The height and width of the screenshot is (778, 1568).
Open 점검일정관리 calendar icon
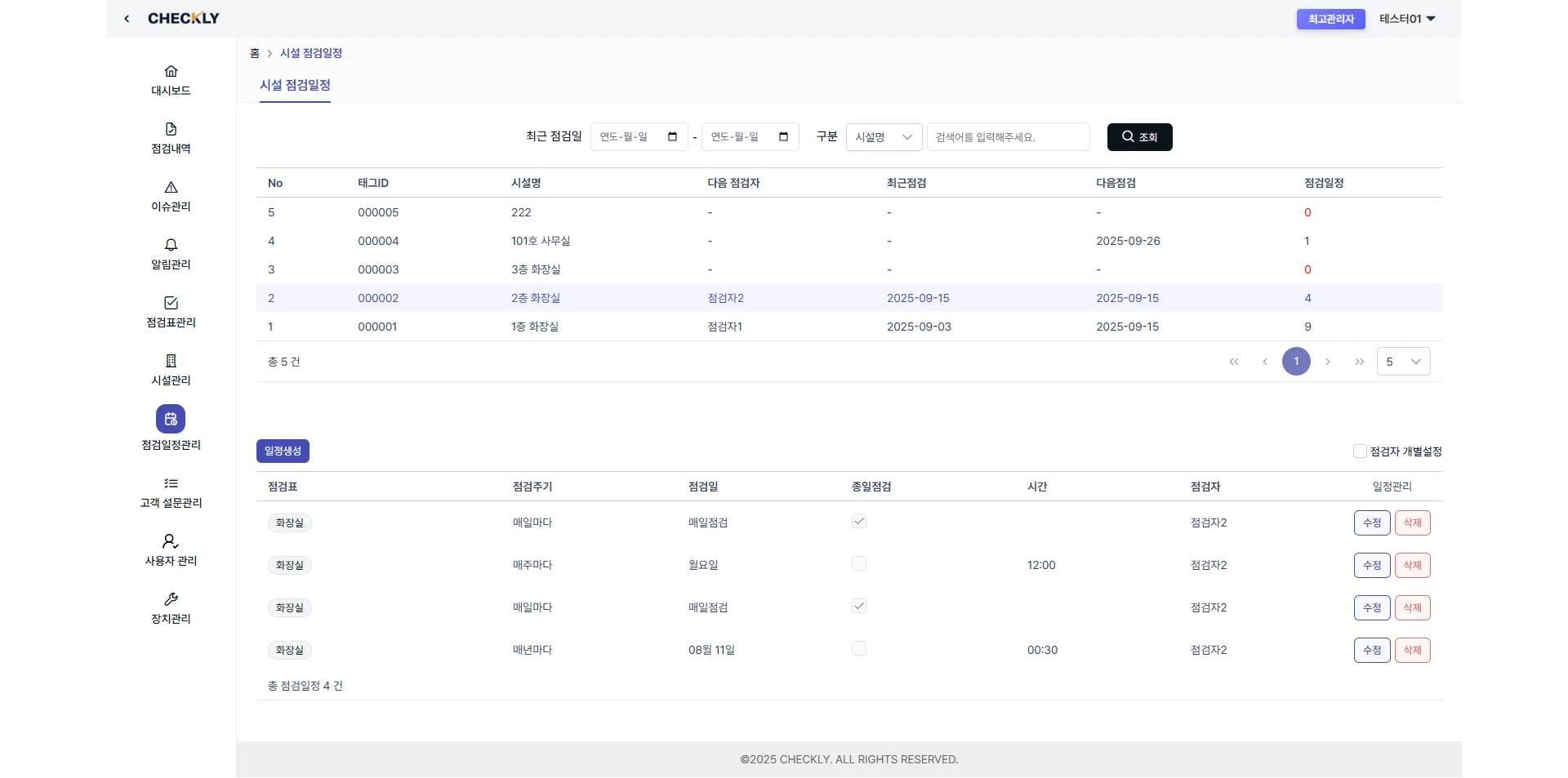coord(171,419)
